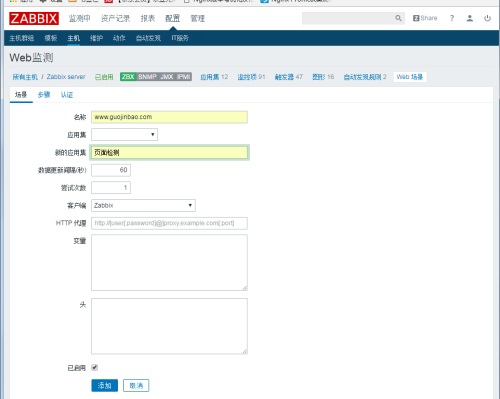Open the 触发器 47 link
Viewport: 500px width, 399px height.
tap(289, 77)
